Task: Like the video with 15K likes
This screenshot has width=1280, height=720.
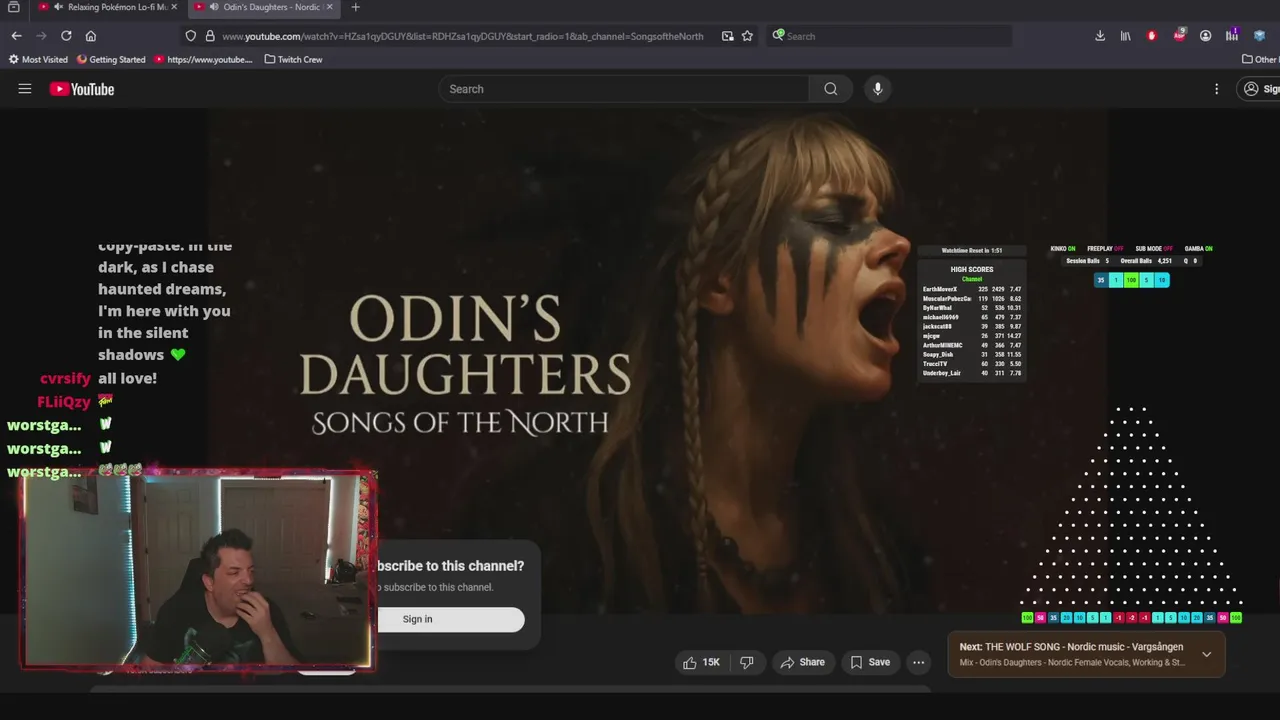Action: 701,662
